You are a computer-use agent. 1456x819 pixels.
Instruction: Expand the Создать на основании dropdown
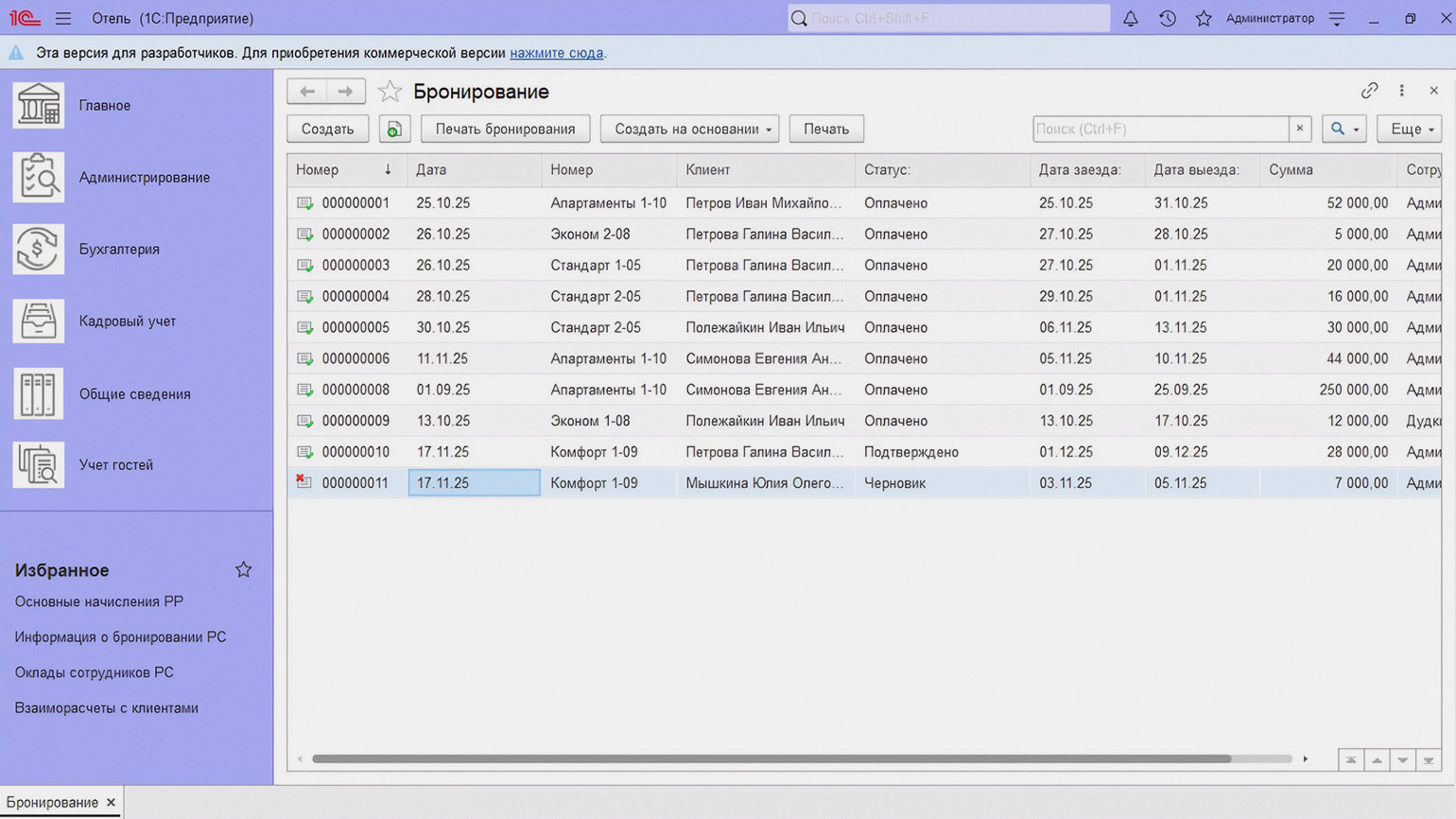[x=689, y=129]
